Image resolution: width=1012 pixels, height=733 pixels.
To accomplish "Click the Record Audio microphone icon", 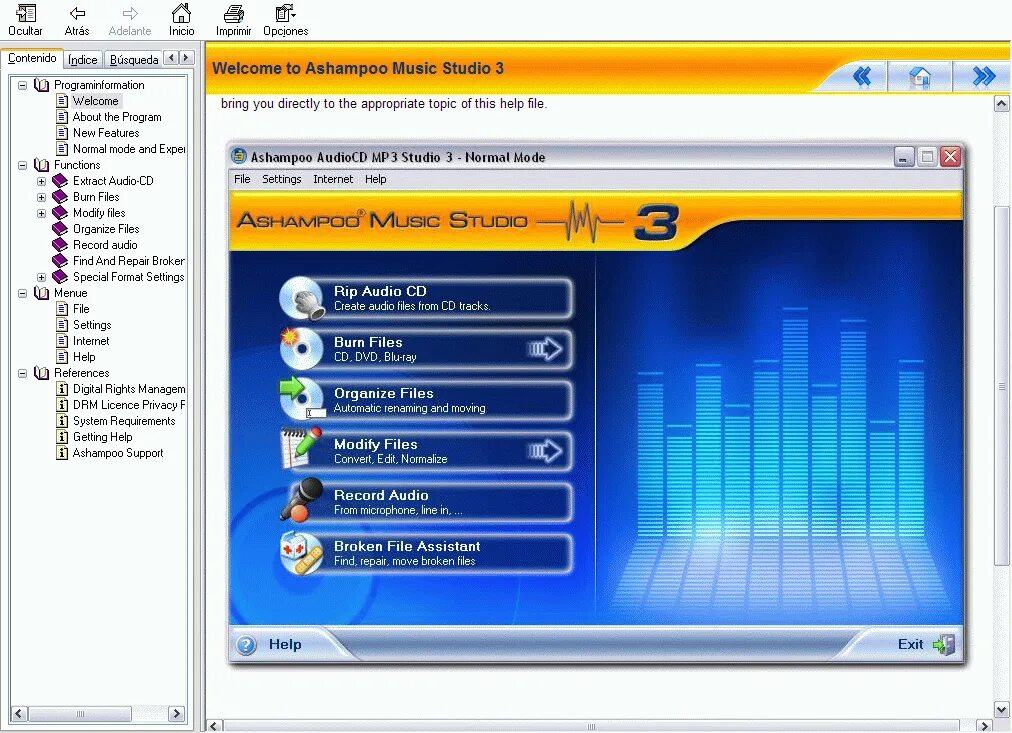I will tap(301, 499).
